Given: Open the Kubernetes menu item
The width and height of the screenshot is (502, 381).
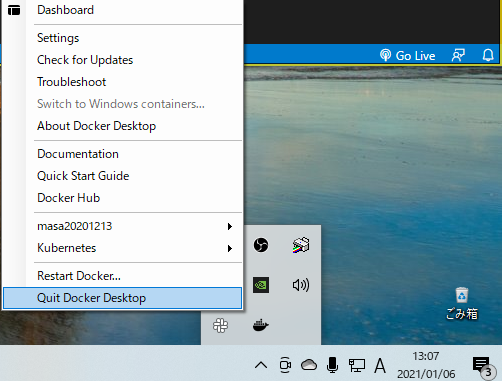Looking at the screenshot, I should (122, 248).
